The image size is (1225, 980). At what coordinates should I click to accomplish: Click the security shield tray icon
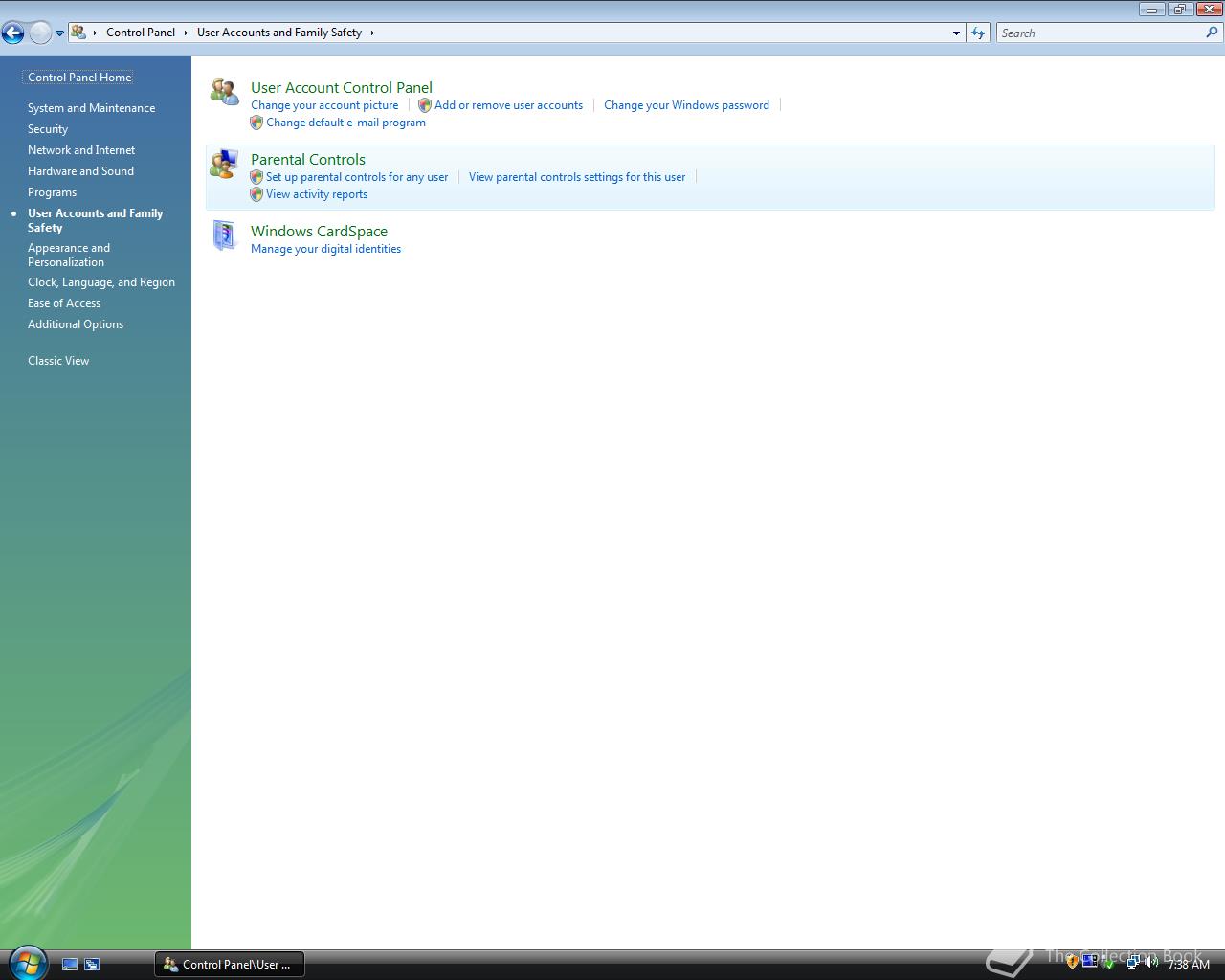tap(1073, 963)
